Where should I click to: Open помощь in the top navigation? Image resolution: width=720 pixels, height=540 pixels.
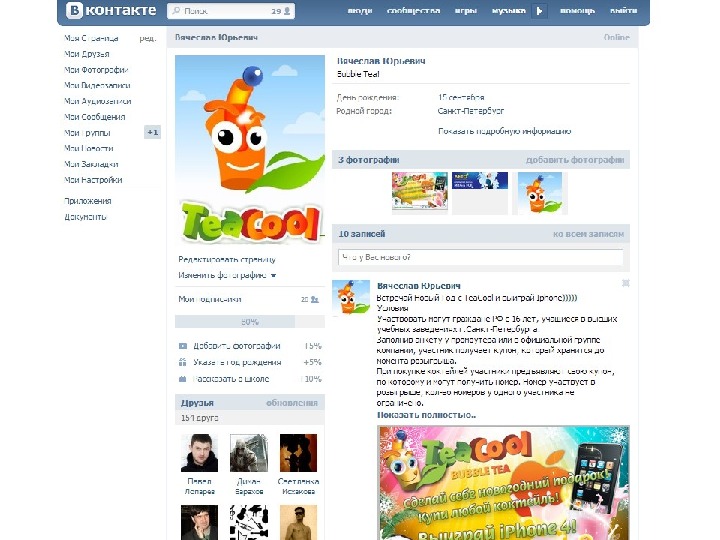(577, 11)
